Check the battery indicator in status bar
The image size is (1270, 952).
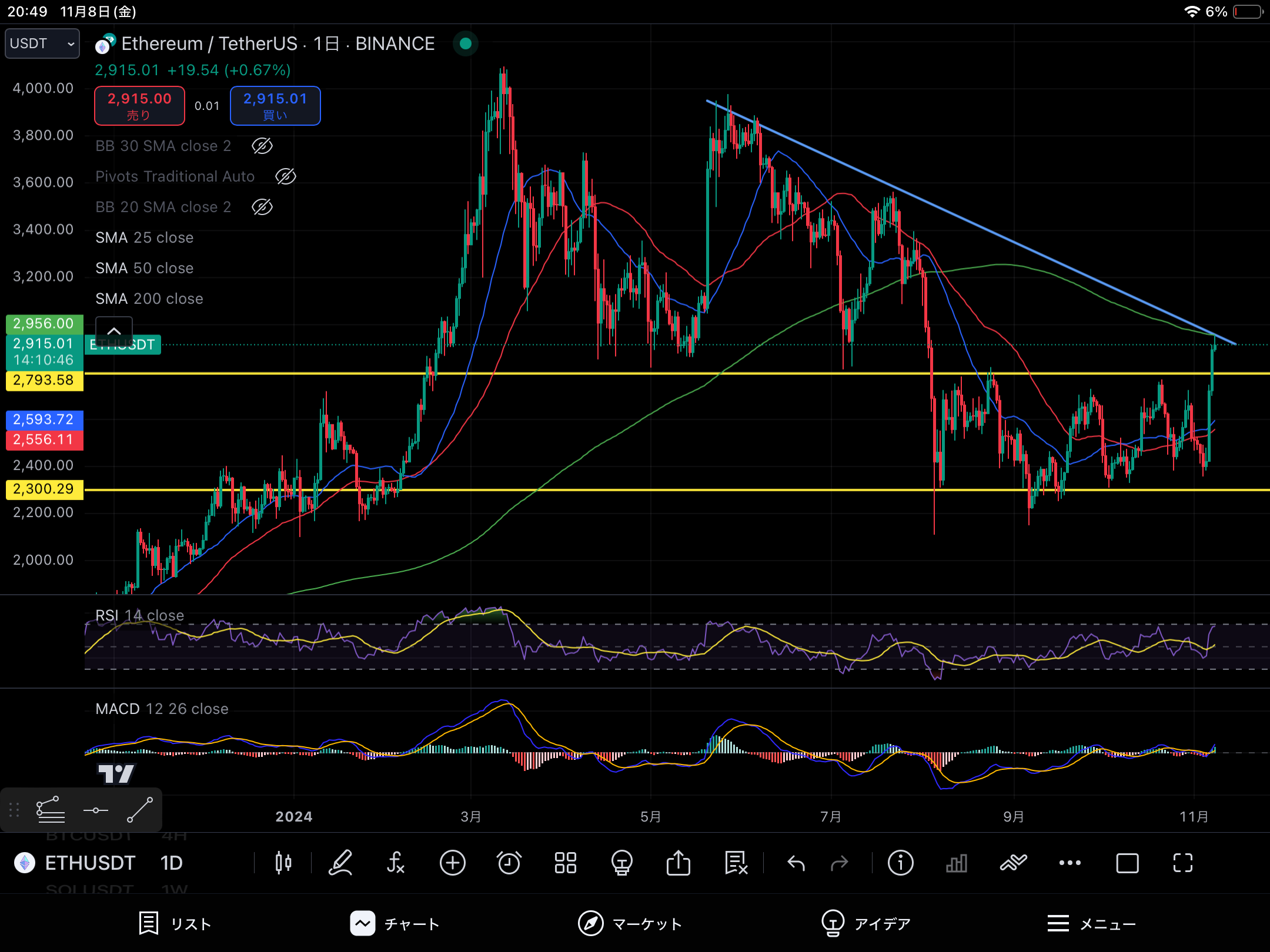1248,12
